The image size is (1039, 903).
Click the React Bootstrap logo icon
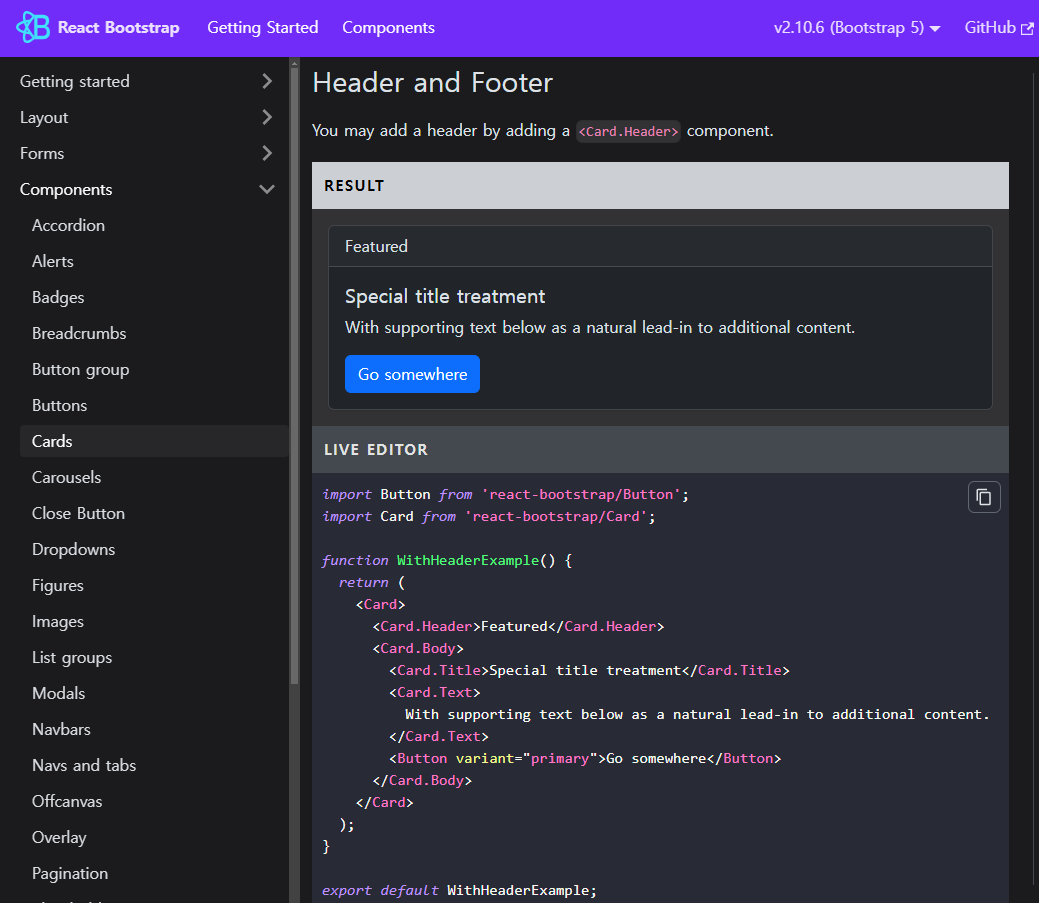pos(33,27)
